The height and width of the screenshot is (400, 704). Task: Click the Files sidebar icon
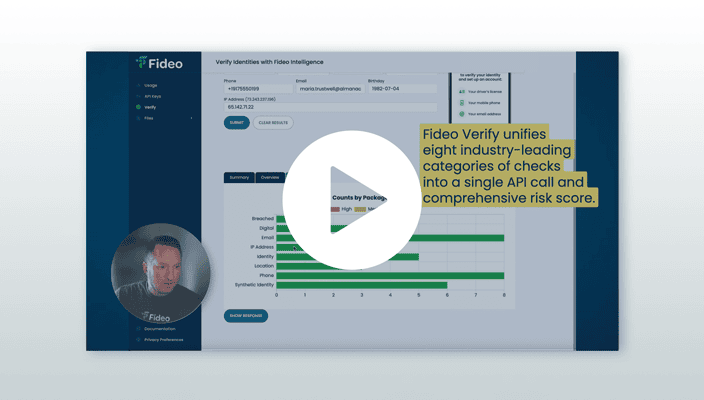coord(138,118)
